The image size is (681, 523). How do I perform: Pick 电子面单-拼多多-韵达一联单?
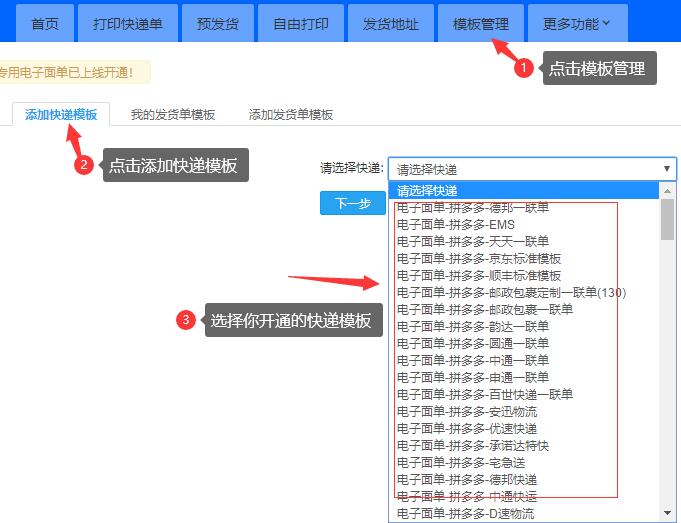pyautogui.click(x=523, y=326)
